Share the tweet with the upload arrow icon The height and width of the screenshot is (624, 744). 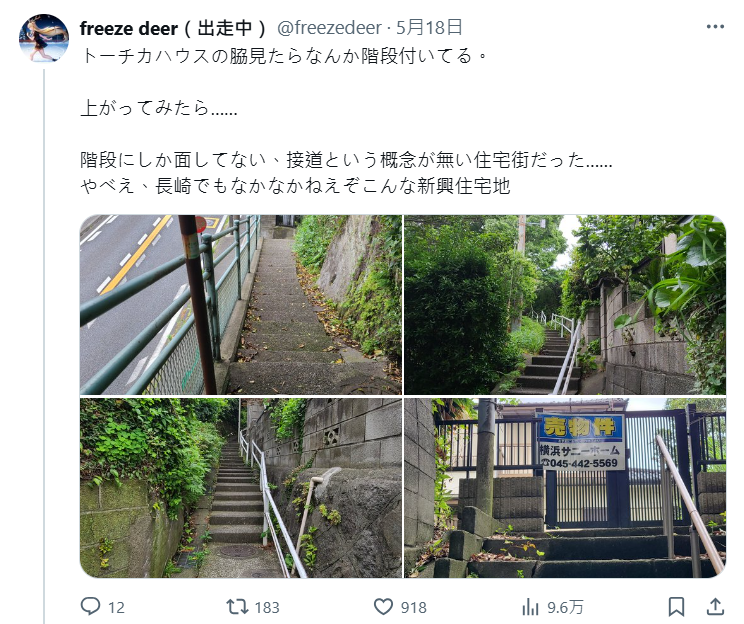pos(715,606)
